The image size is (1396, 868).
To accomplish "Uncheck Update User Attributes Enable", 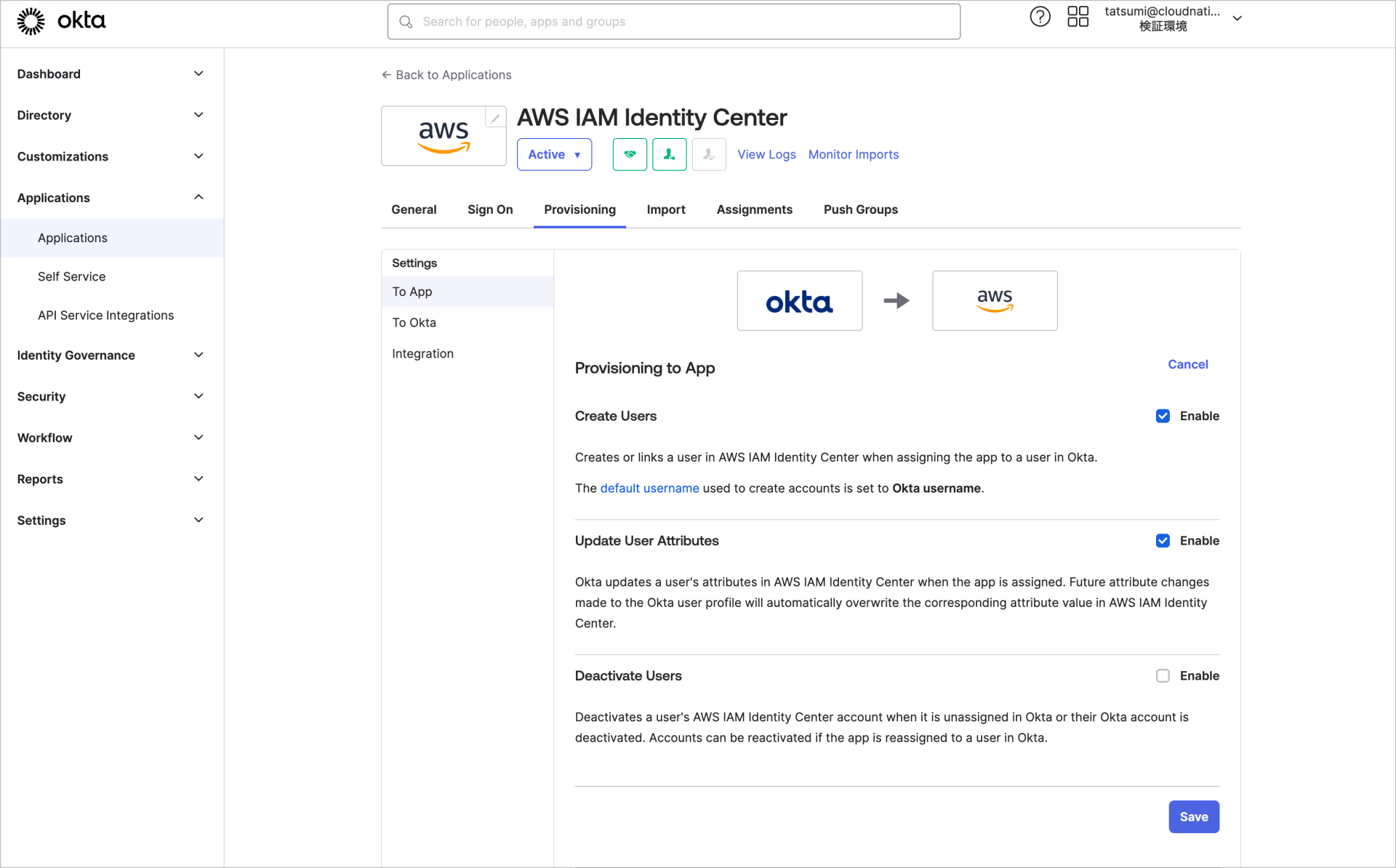I will pyautogui.click(x=1163, y=540).
